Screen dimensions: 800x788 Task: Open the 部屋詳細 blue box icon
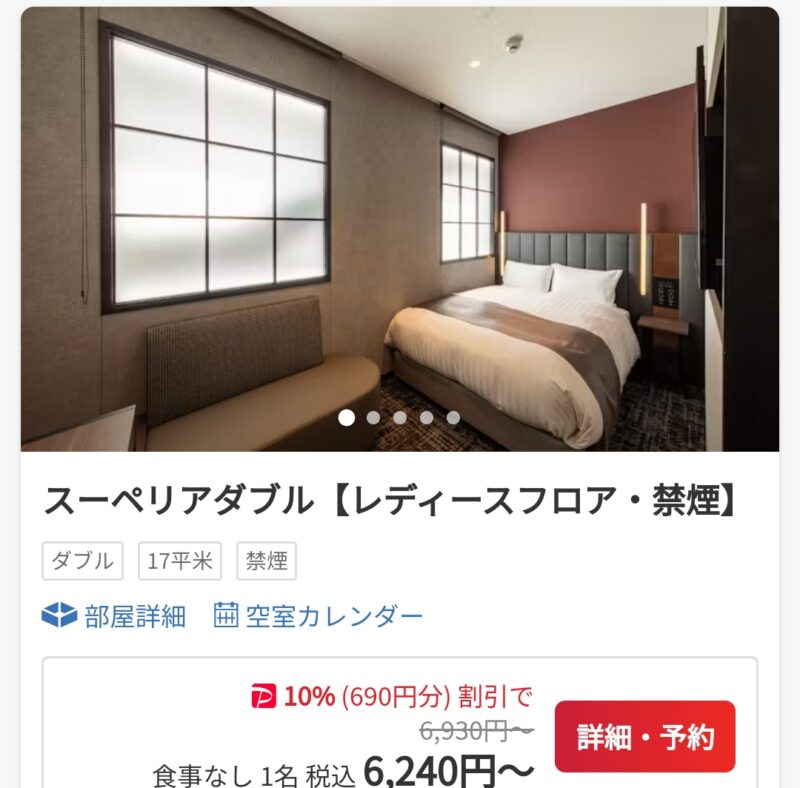coord(59,614)
